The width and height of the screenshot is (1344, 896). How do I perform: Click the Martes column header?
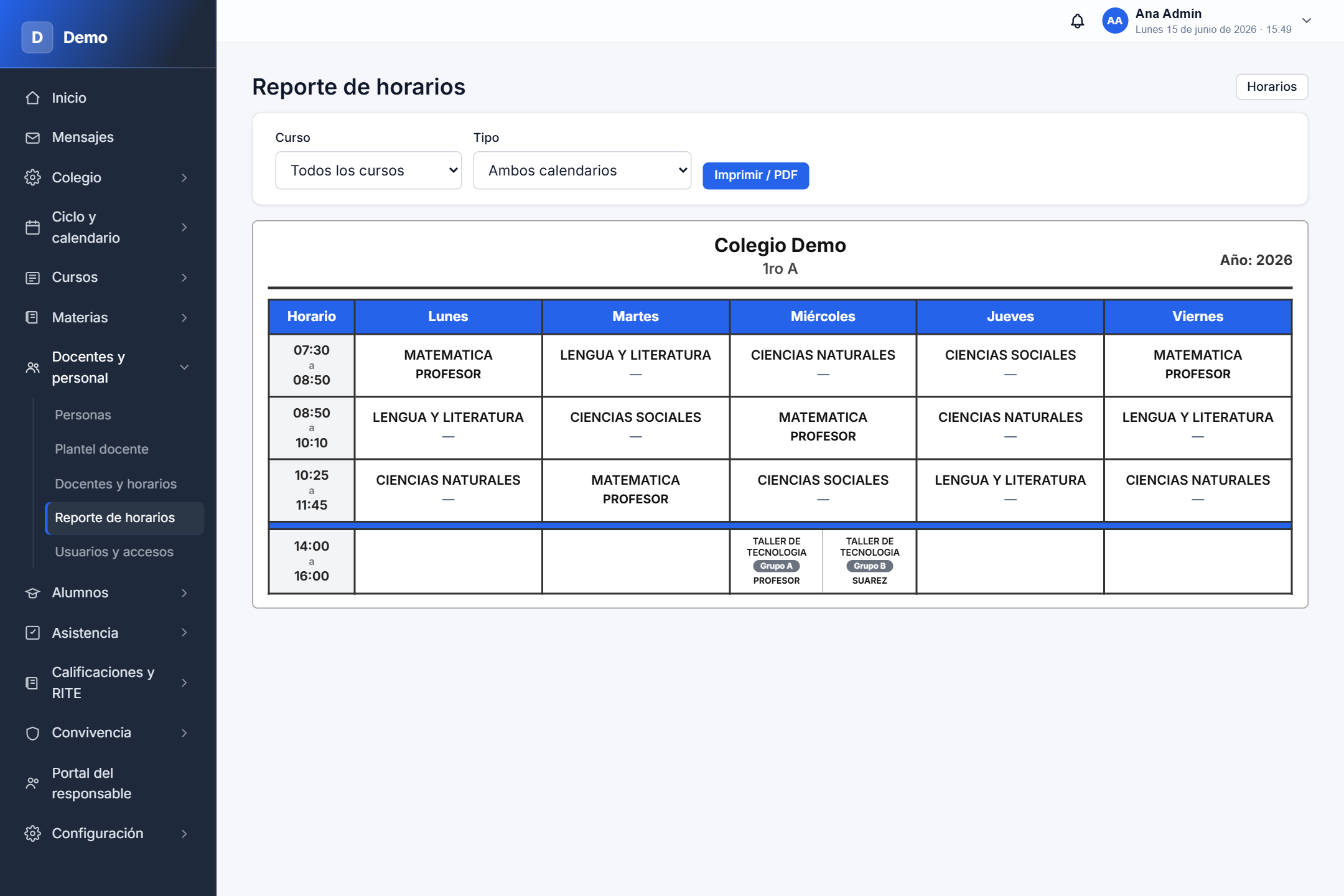(635, 317)
